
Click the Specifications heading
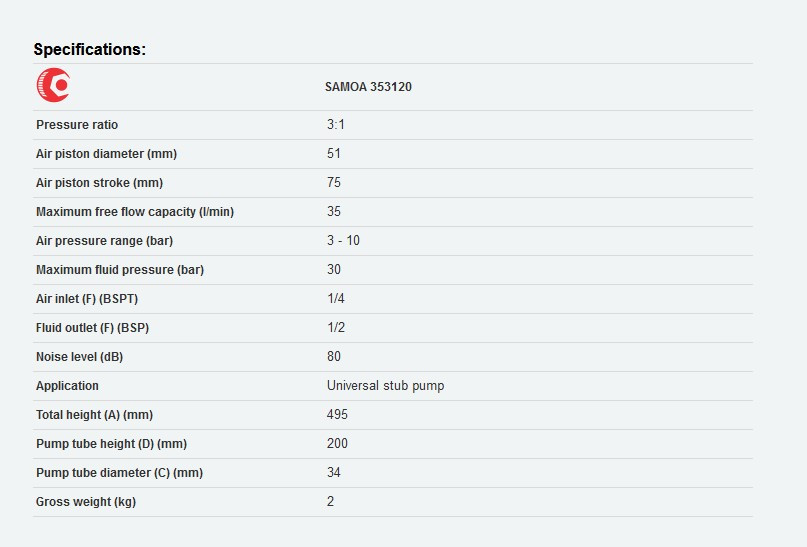pyautogui.click(x=90, y=49)
